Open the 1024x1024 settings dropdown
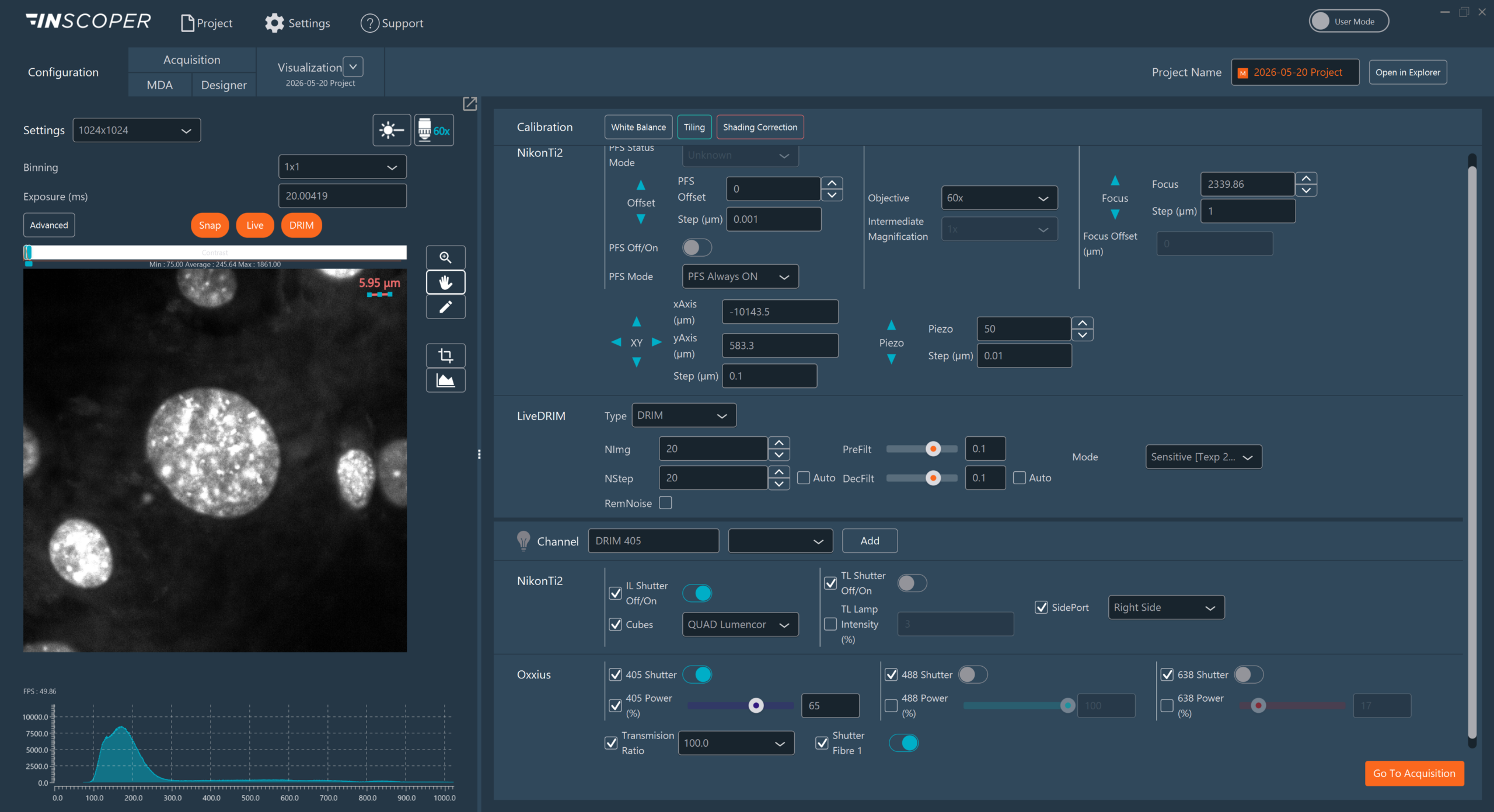This screenshot has width=1494, height=812. pyautogui.click(x=137, y=130)
